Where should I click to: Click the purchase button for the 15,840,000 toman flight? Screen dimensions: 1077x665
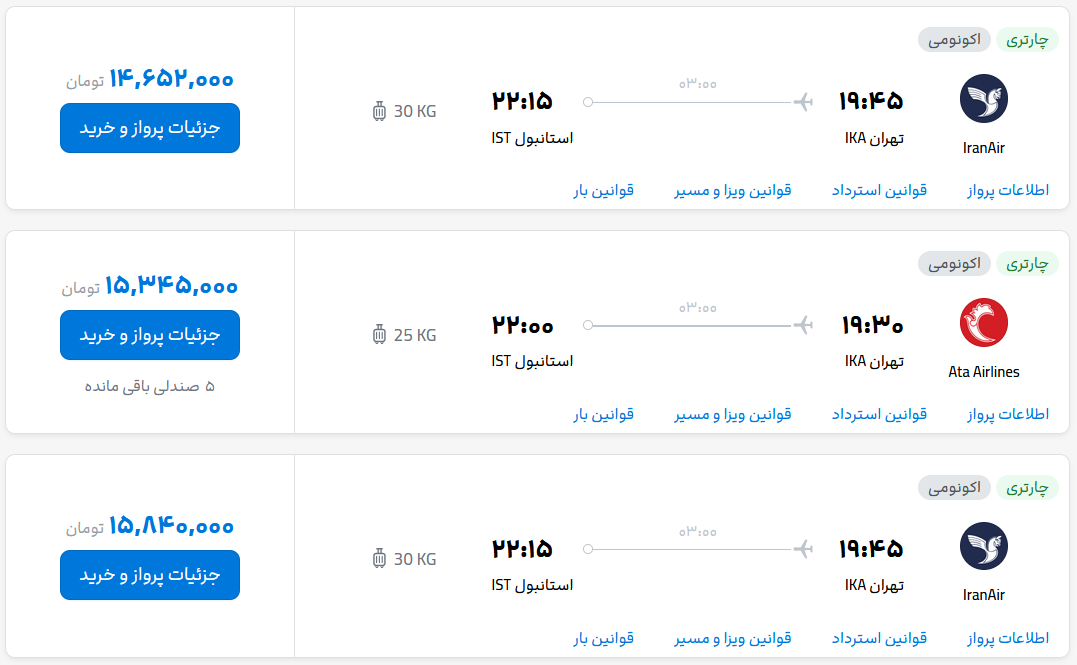(150, 575)
